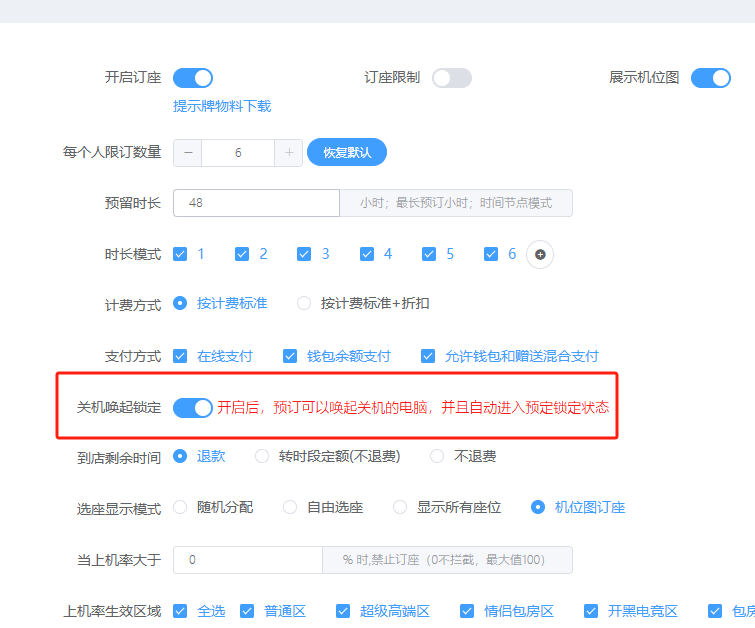Uncheck 允许钱包和赠送混合支付 option
Screen dimensions: 755x628
[x=428, y=356]
